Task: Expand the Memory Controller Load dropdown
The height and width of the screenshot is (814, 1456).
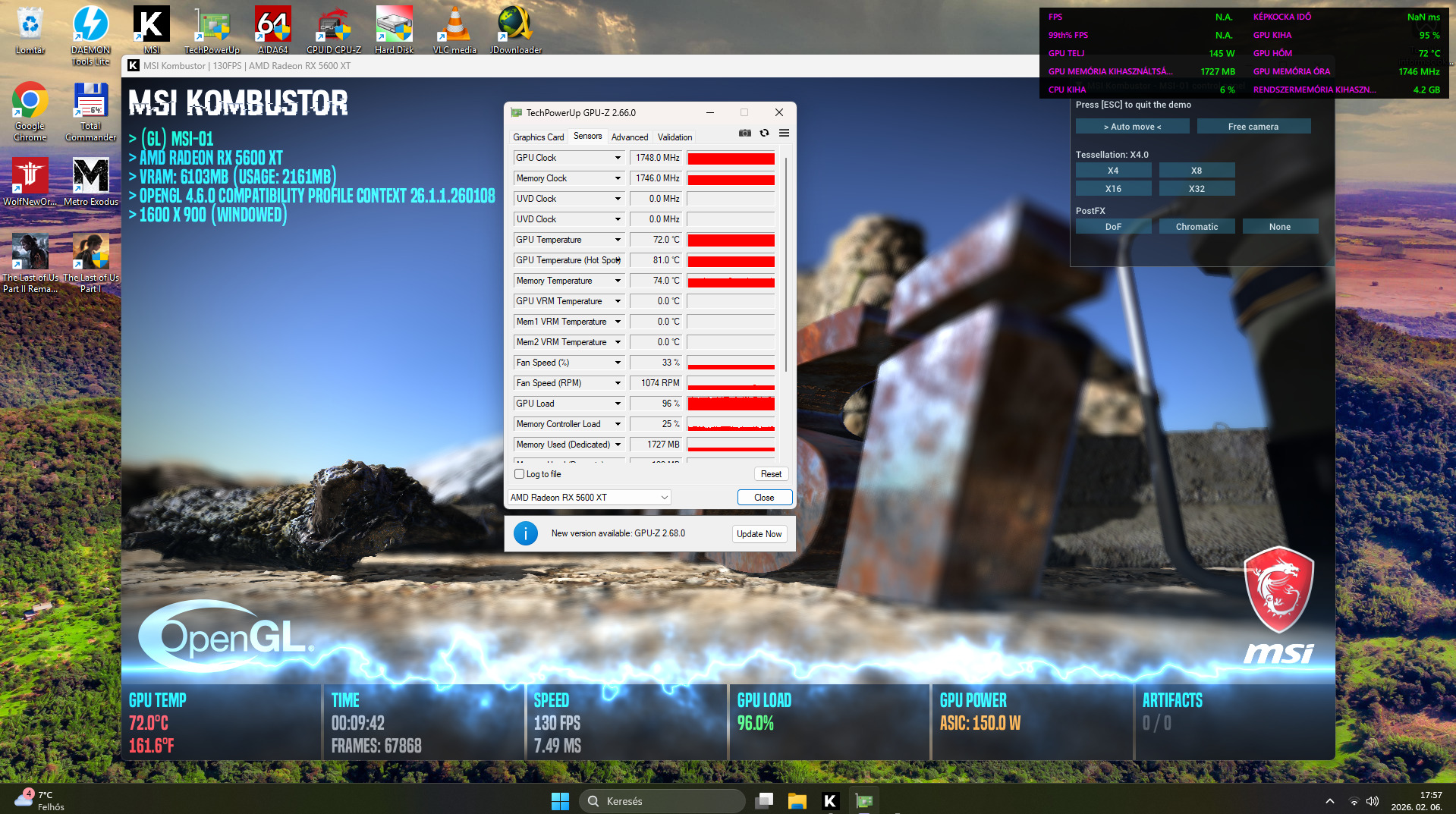Action: (618, 424)
